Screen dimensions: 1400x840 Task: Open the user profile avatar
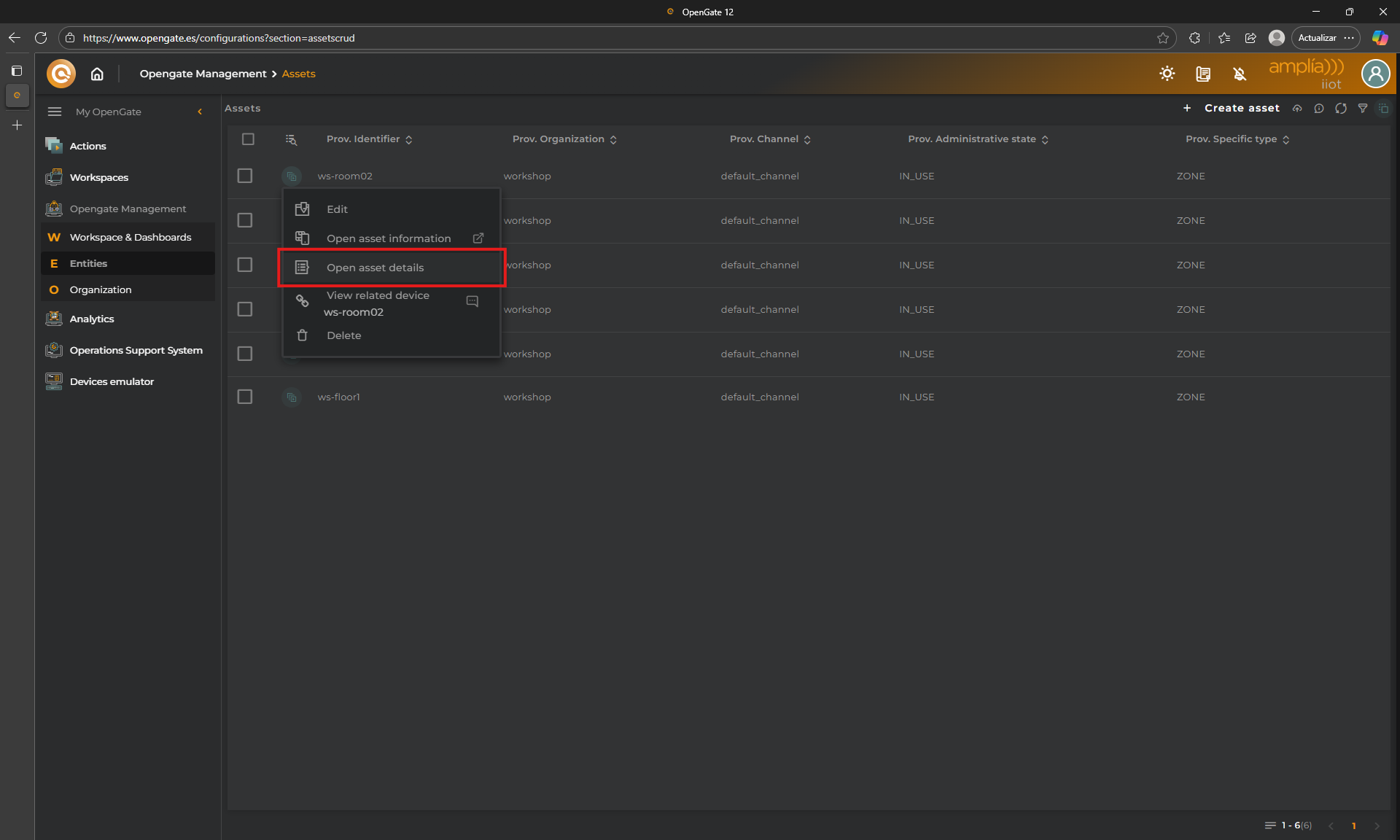[1375, 74]
